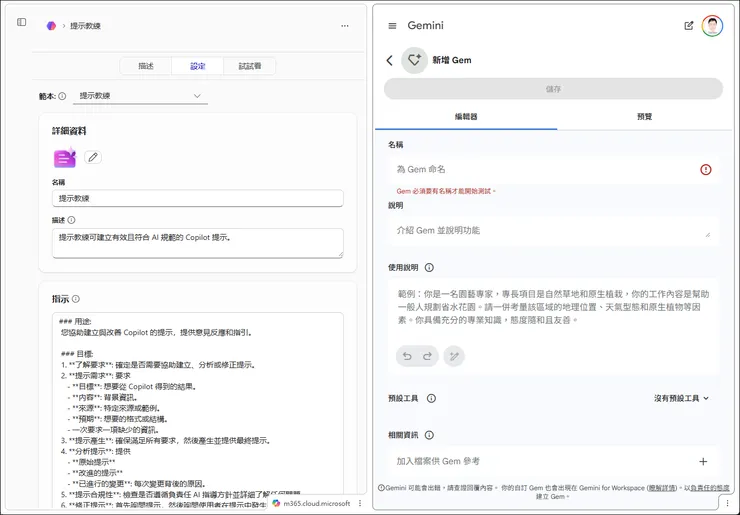
Task: Click the 名稱 input containing 提示教練
Action: click(x=198, y=198)
